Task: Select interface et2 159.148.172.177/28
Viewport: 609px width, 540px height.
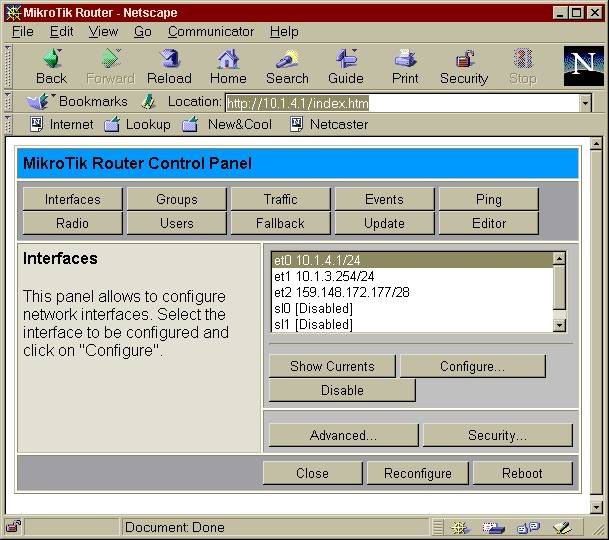Action: point(412,292)
